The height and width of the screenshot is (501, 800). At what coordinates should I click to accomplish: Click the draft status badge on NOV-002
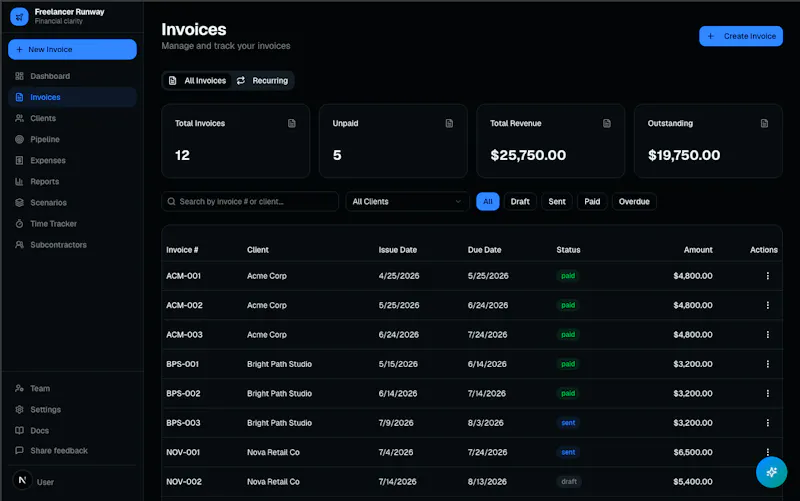click(x=569, y=482)
